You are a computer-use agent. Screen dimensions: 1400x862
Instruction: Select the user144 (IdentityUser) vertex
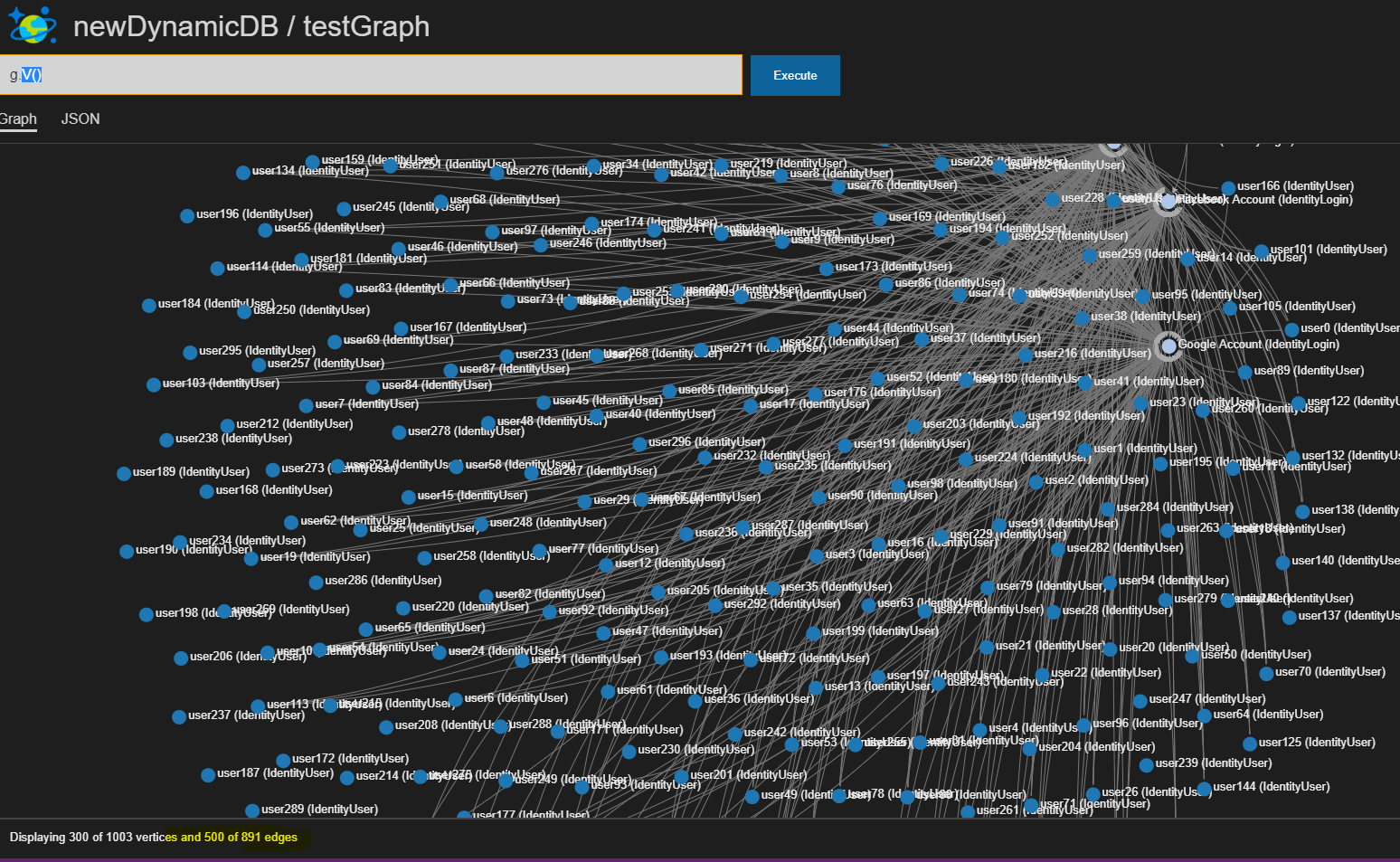[1203, 788]
